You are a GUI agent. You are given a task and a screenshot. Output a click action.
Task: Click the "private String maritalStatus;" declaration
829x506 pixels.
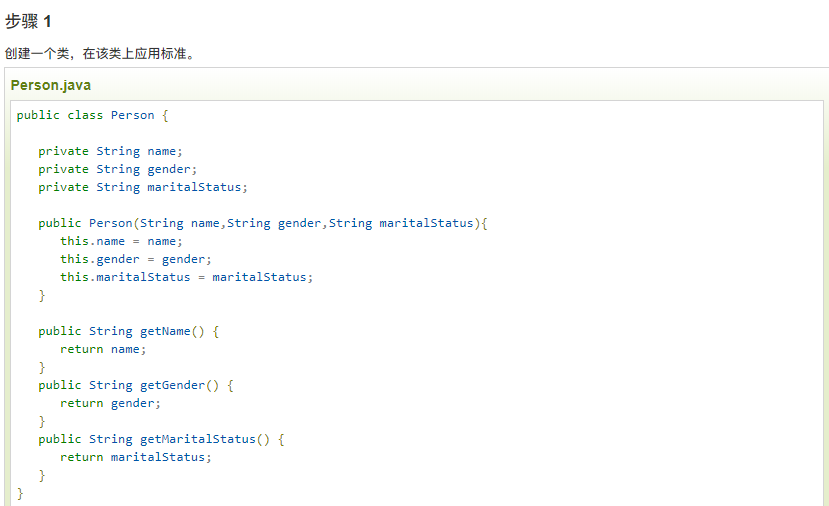pyautogui.click(x=142, y=187)
